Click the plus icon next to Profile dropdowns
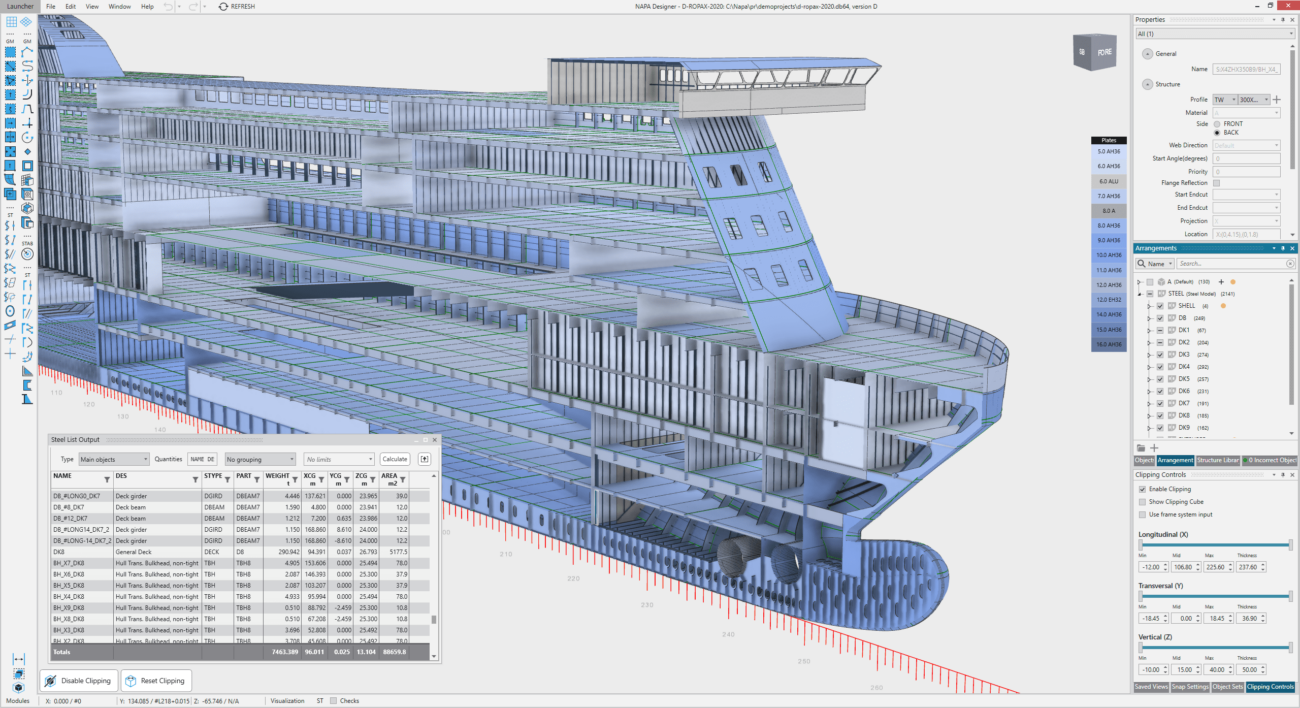Screen dimensions: 1300x708 1277,100
